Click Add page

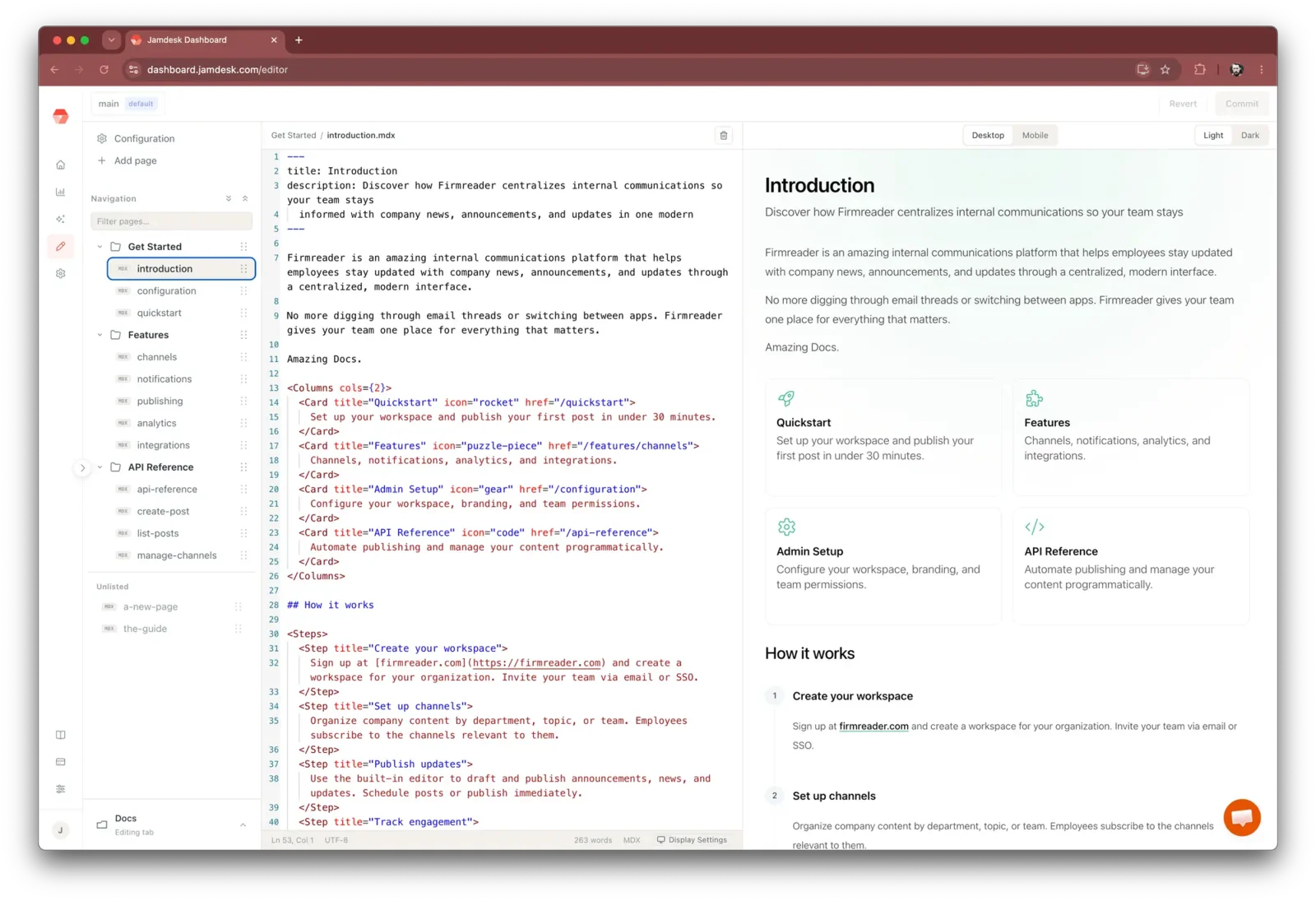tap(127, 161)
